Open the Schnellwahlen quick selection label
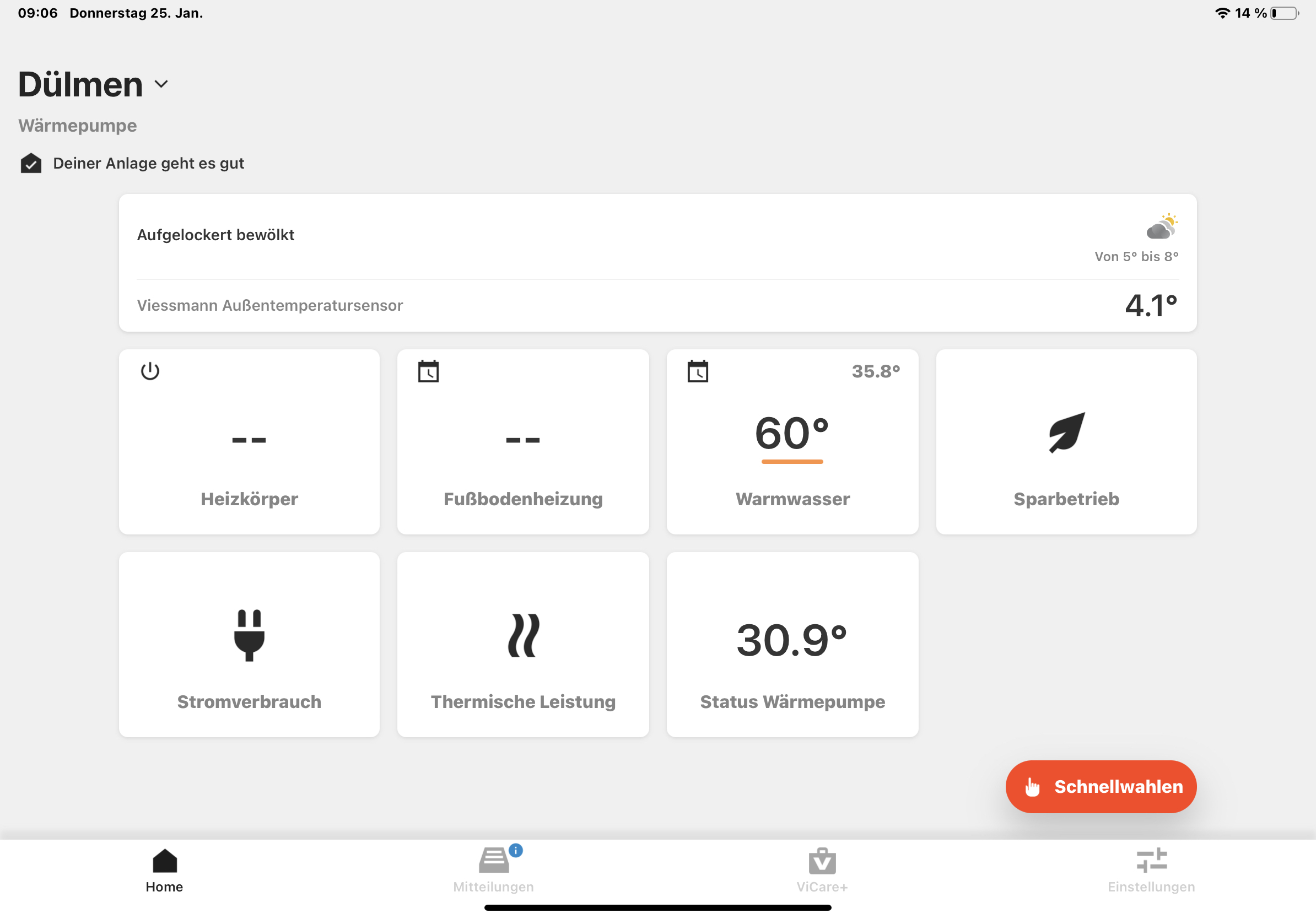Viewport: 1316px width, 919px height. 1119,787
